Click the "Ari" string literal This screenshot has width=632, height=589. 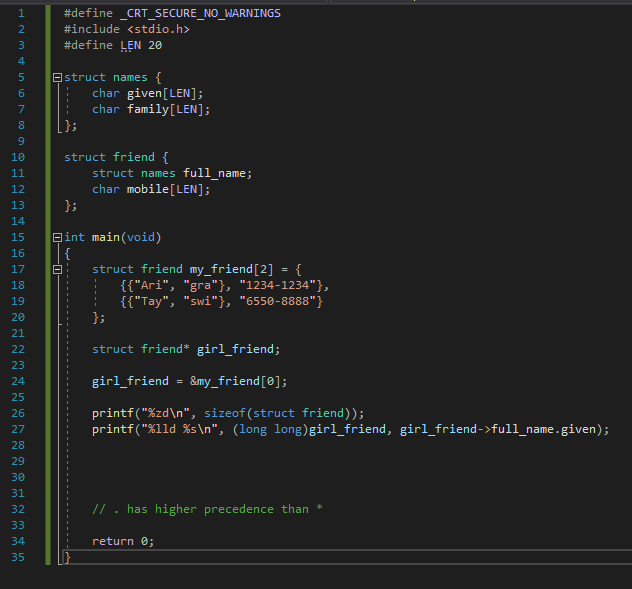(x=151, y=285)
